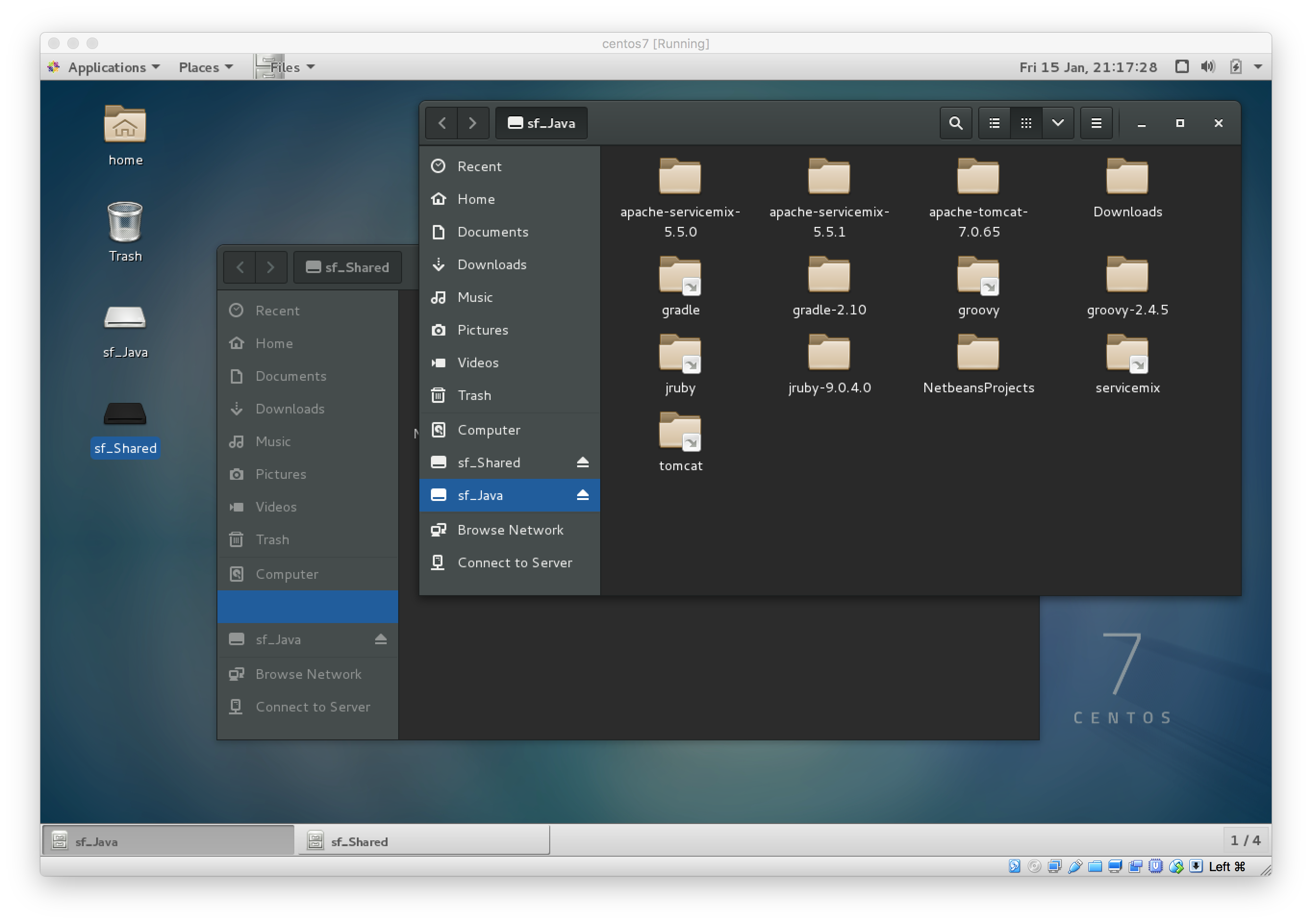Switch to sf_Shared taskbar button
Image resolution: width=1312 pixels, height=924 pixels.
tap(424, 841)
